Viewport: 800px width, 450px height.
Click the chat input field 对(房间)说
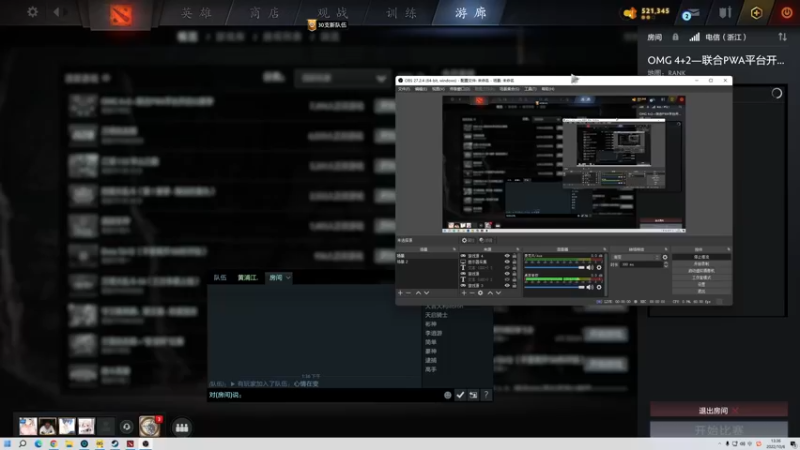pos(324,395)
